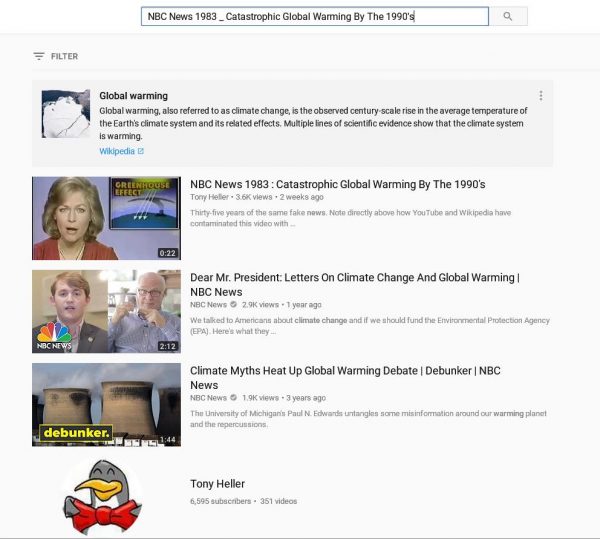600x539 pixels.
Task: Open Tony Heller channel under first video
Action: tap(209, 197)
